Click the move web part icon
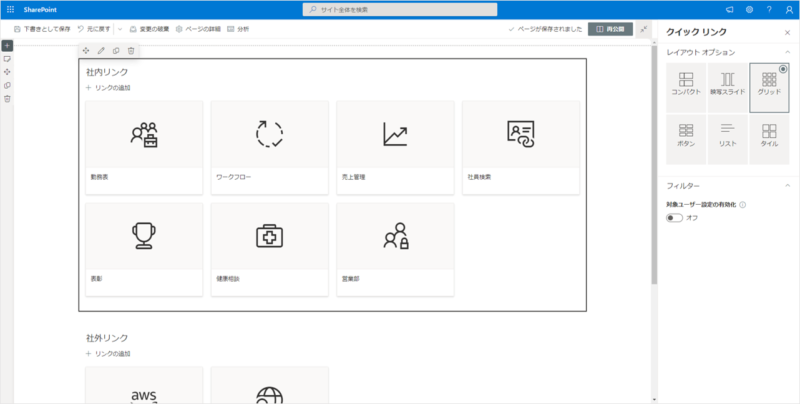800x404 pixels. [86, 50]
